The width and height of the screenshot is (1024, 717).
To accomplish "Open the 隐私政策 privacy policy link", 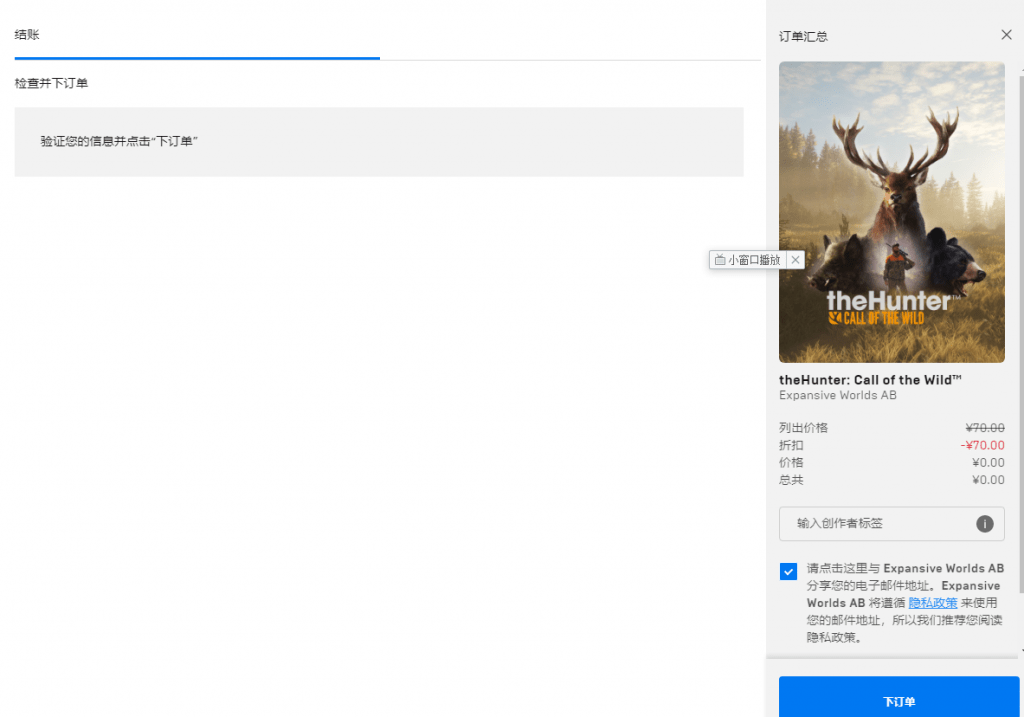I will (x=932, y=603).
